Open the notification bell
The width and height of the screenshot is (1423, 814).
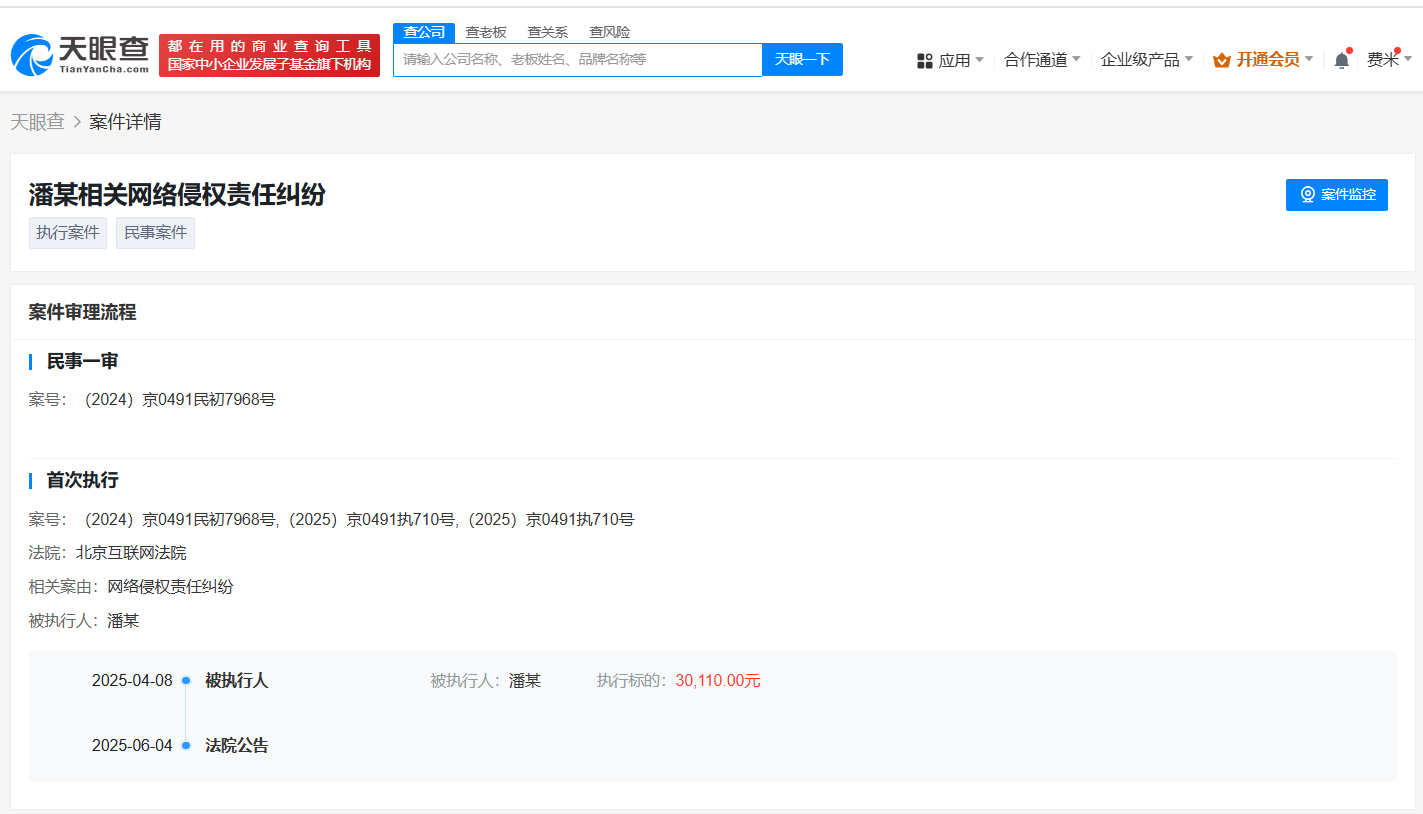(x=1342, y=60)
